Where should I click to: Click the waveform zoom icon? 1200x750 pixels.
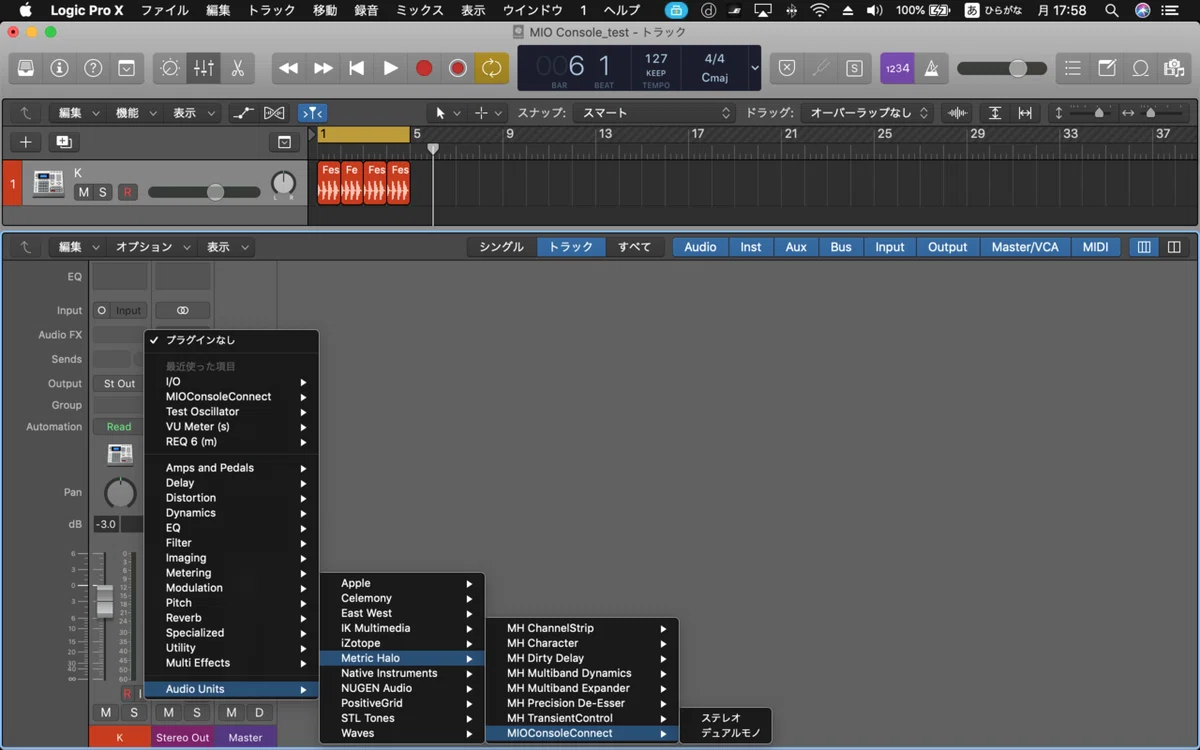[x=958, y=113]
